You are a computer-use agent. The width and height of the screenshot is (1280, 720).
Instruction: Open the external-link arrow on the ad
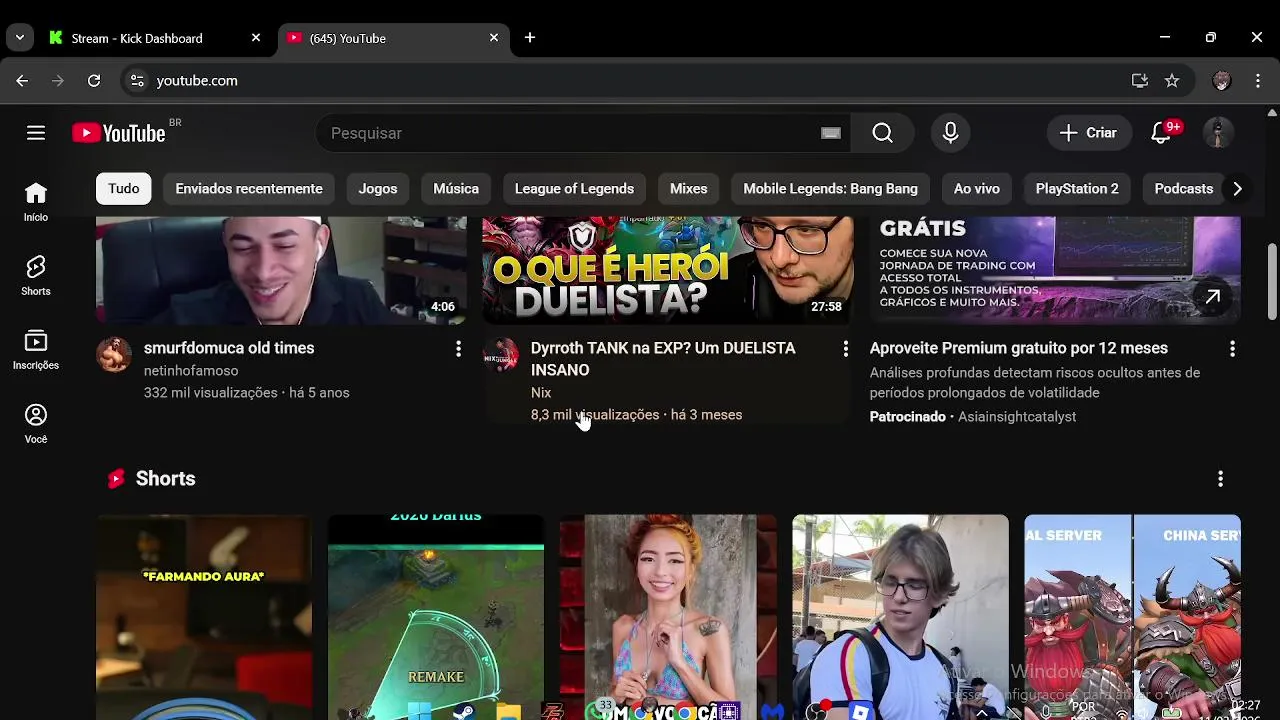(1212, 297)
